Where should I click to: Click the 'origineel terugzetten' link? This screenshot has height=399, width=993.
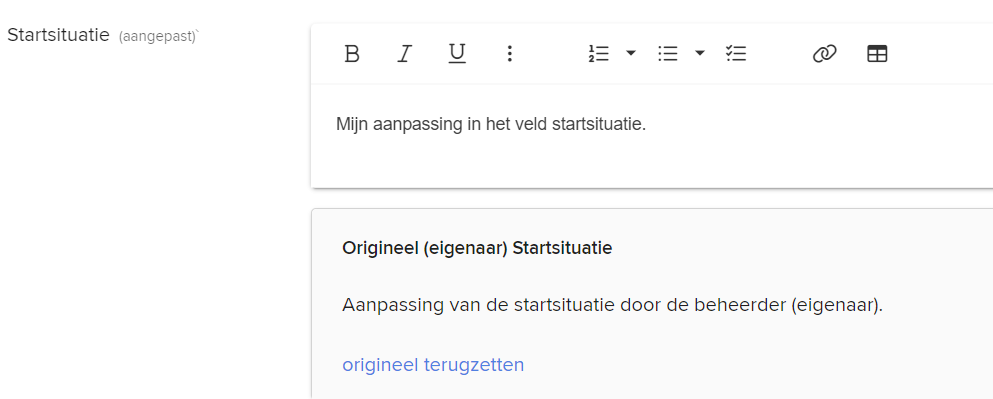(x=433, y=365)
